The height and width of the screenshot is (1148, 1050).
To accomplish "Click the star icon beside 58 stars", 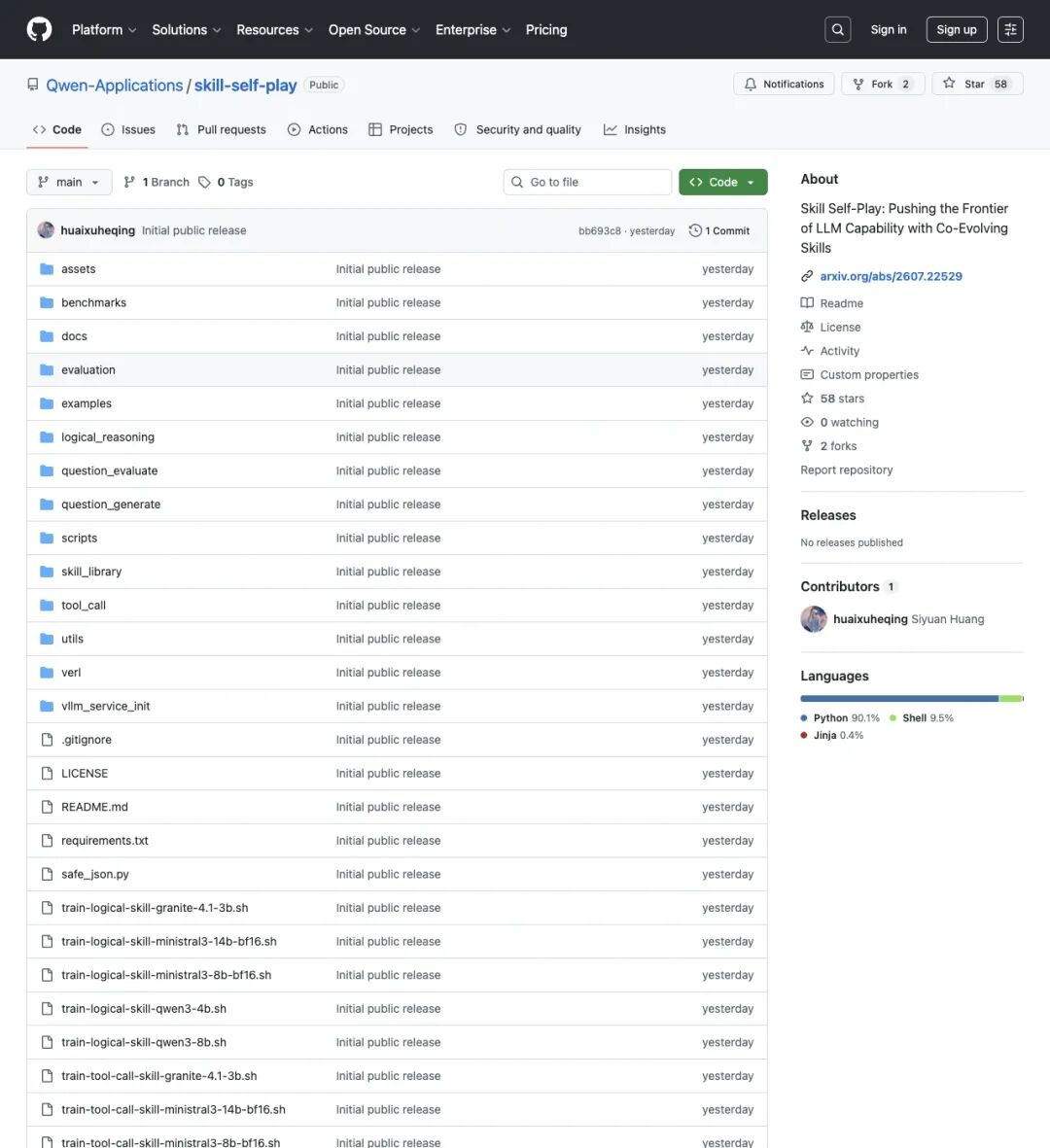I will point(807,399).
